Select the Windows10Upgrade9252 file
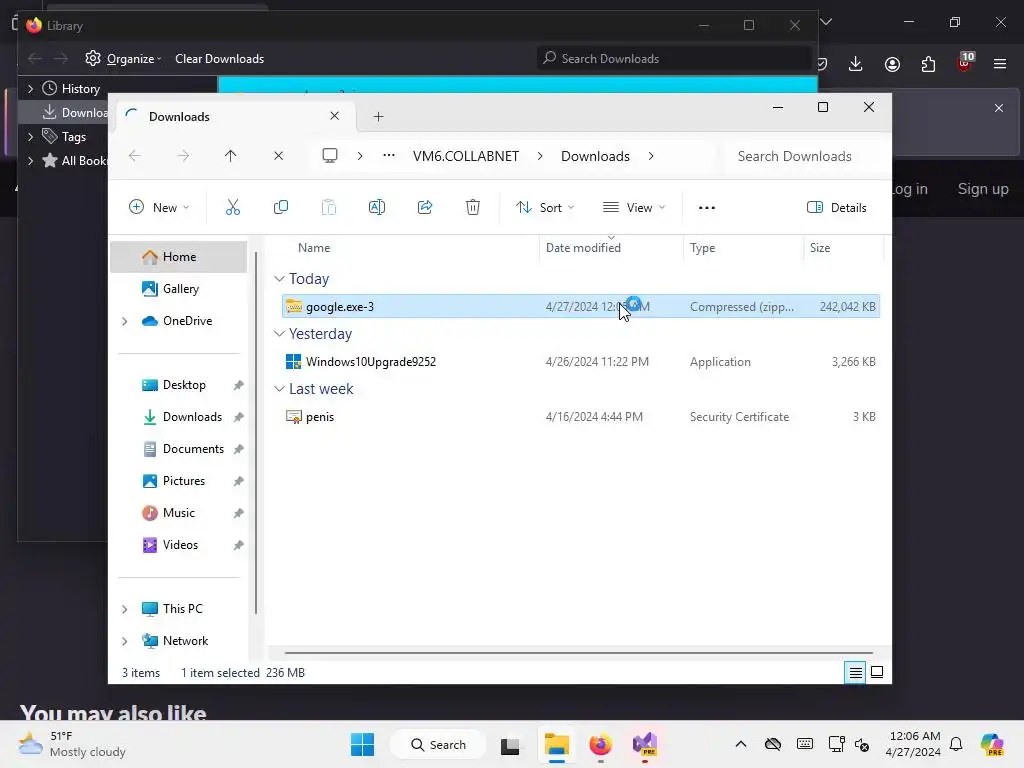This screenshot has height=768, width=1024. coord(581,362)
